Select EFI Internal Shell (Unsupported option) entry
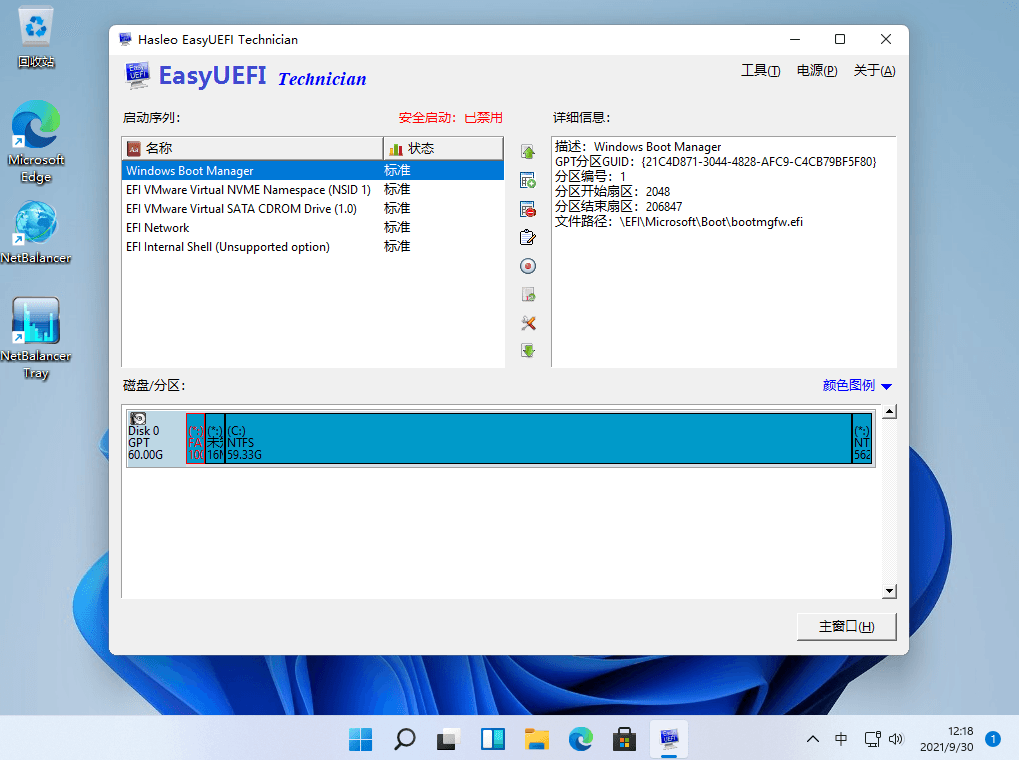The height and width of the screenshot is (760, 1019). (x=313, y=246)
